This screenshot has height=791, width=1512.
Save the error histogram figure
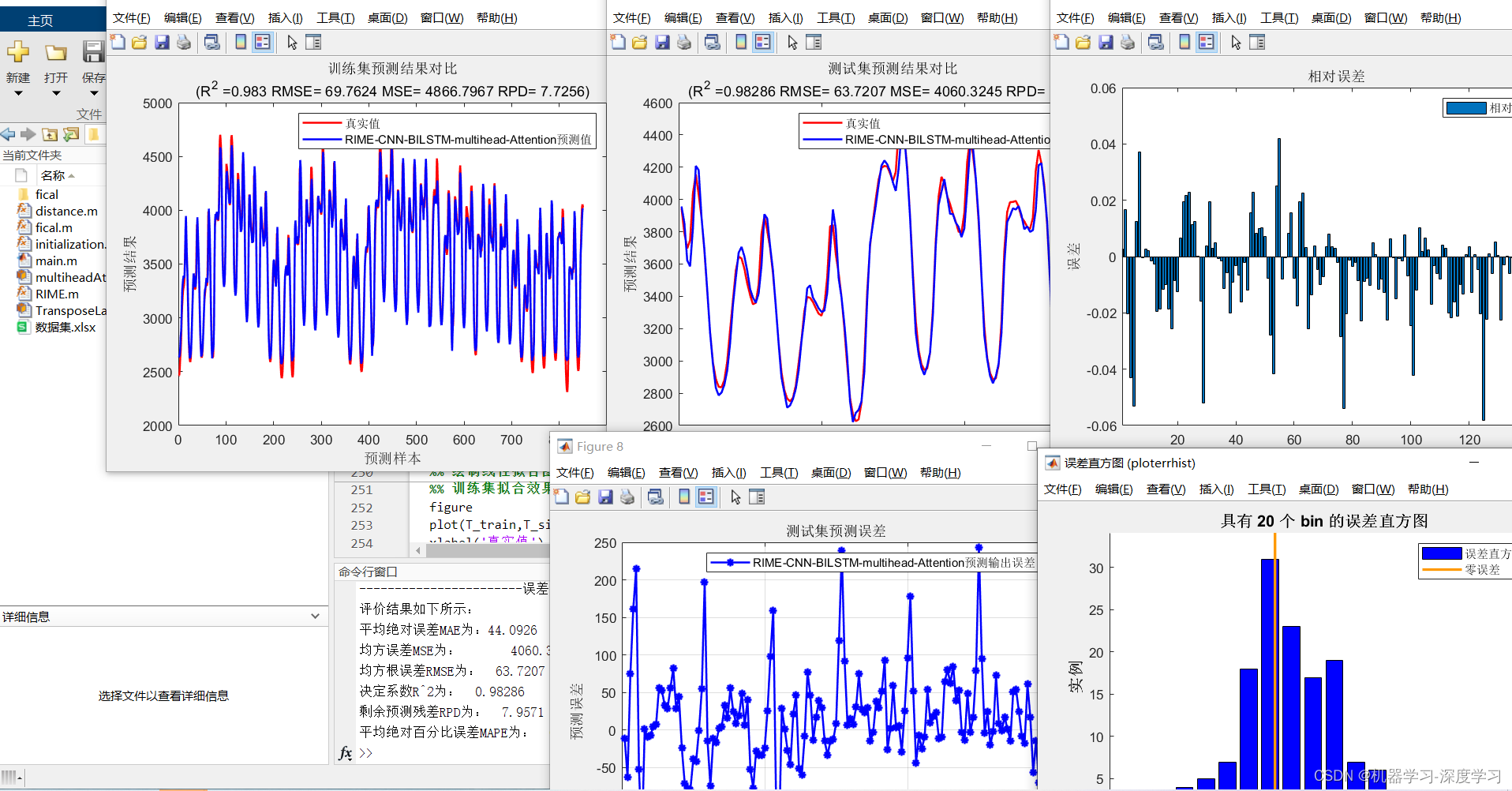point(1062,489)
